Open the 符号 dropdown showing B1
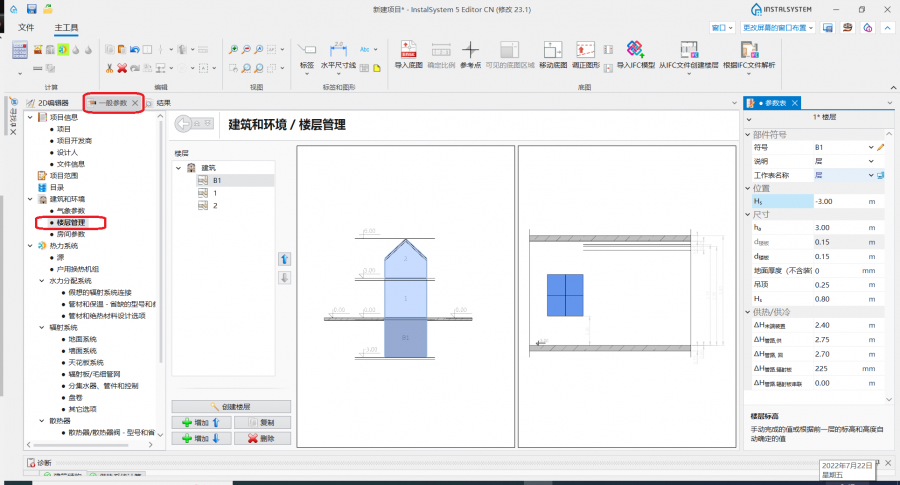This screenshot has height=485, width=900. [871, 147]
